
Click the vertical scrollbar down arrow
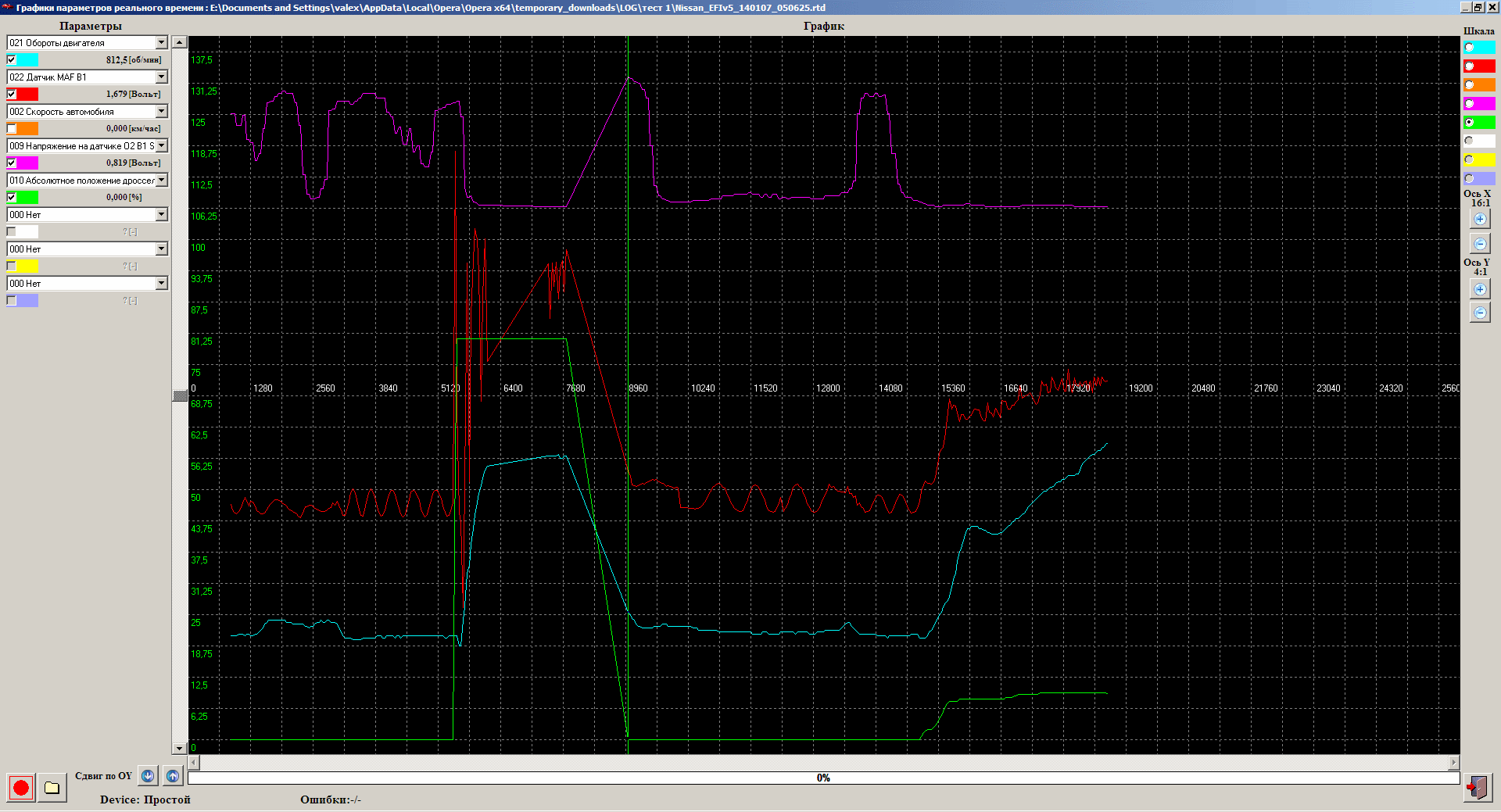click(180, 748)
